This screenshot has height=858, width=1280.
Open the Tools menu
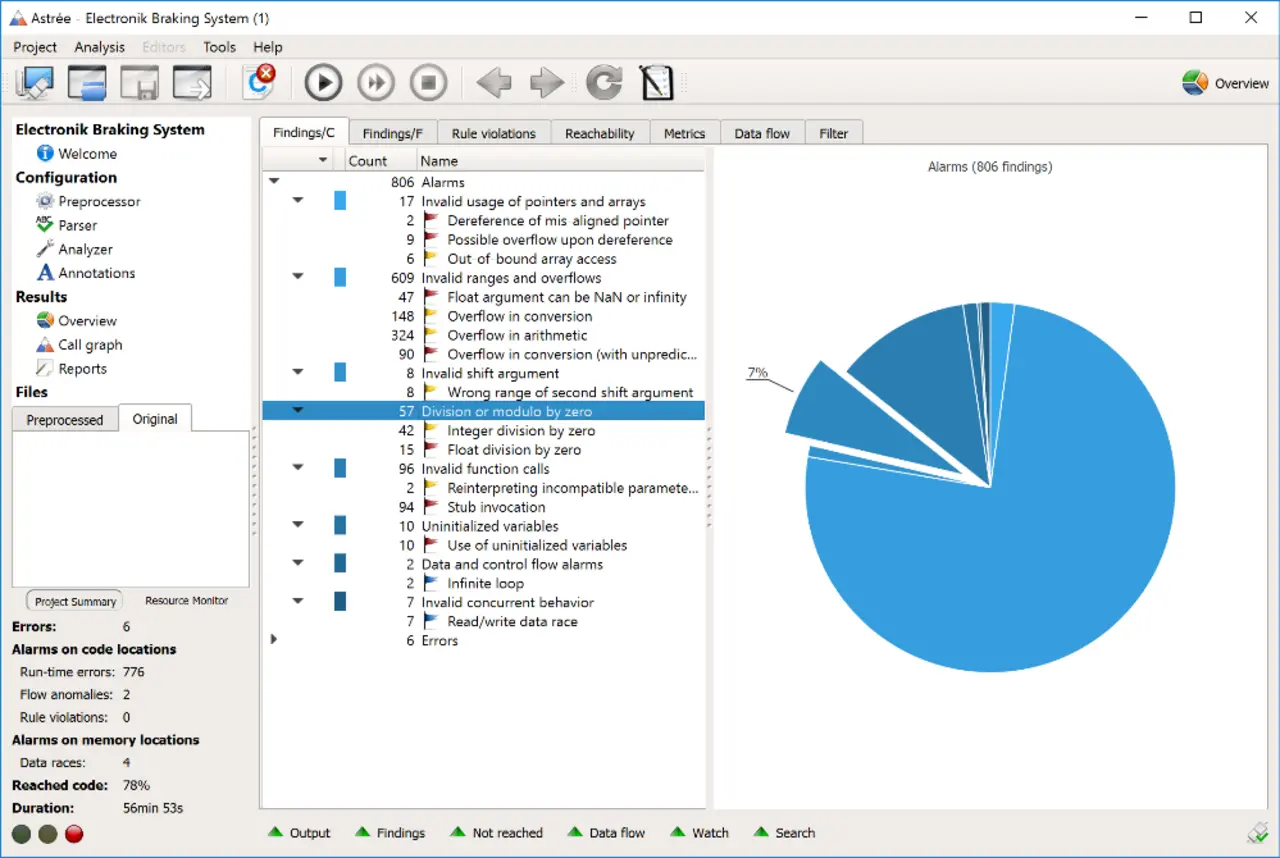point(220,47)
